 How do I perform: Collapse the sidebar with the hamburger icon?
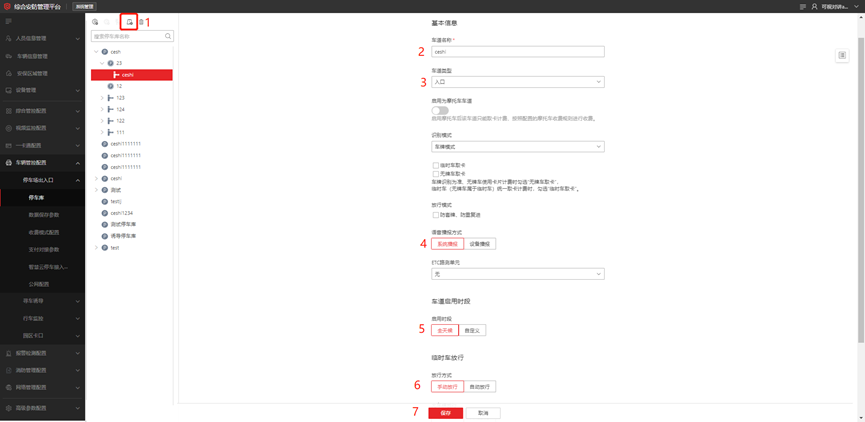pyautogui.click(x=8, y=21)
